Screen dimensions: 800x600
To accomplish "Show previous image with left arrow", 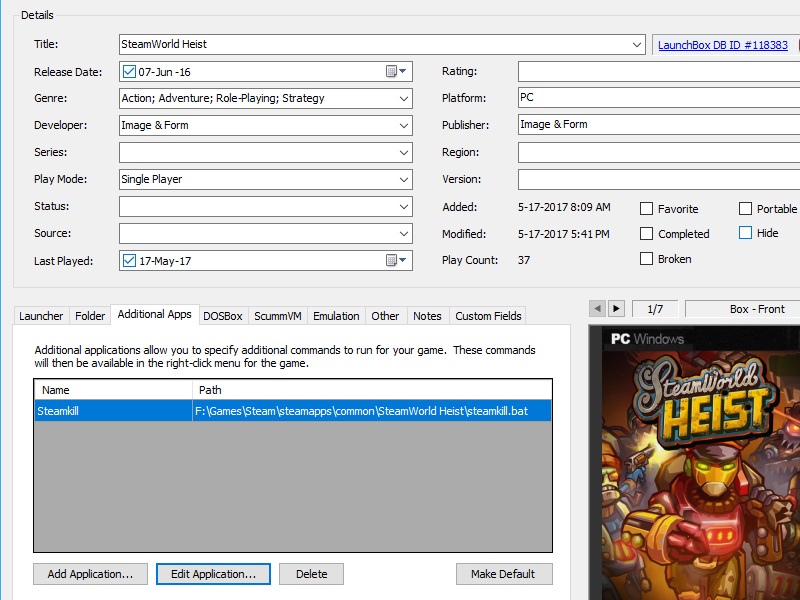I will (597, 309).
